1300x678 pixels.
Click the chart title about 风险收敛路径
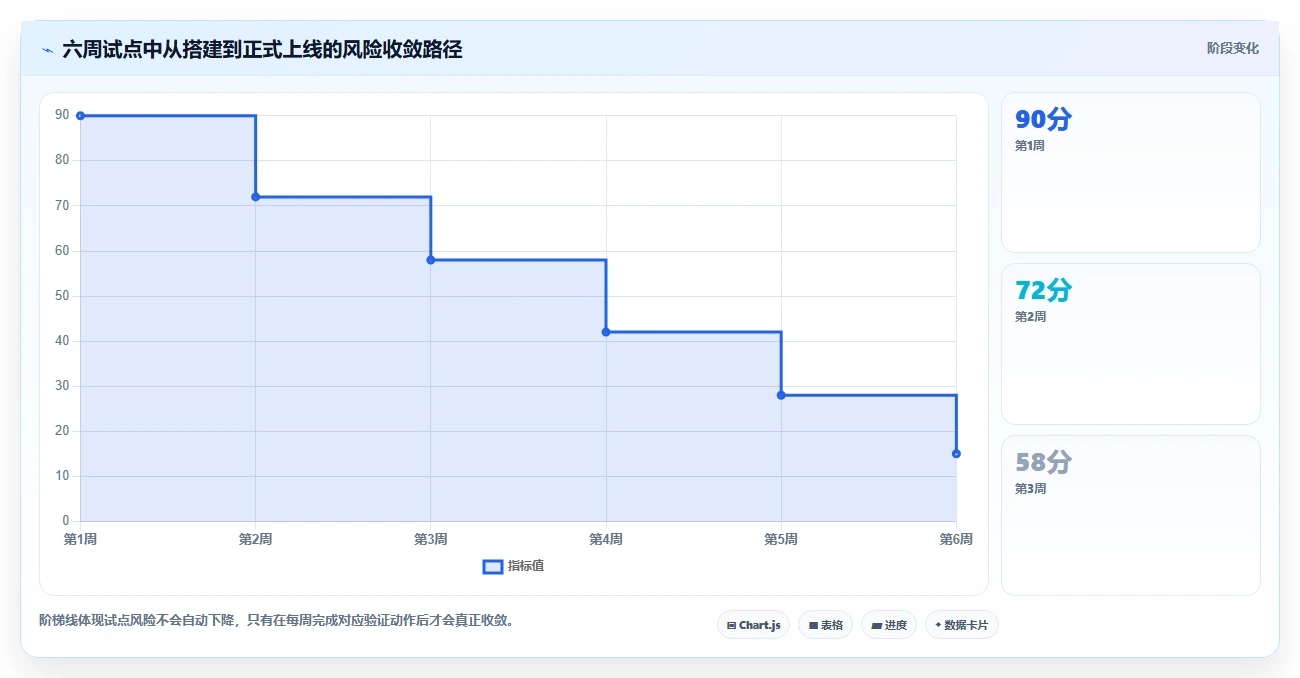tap(262, 50)
